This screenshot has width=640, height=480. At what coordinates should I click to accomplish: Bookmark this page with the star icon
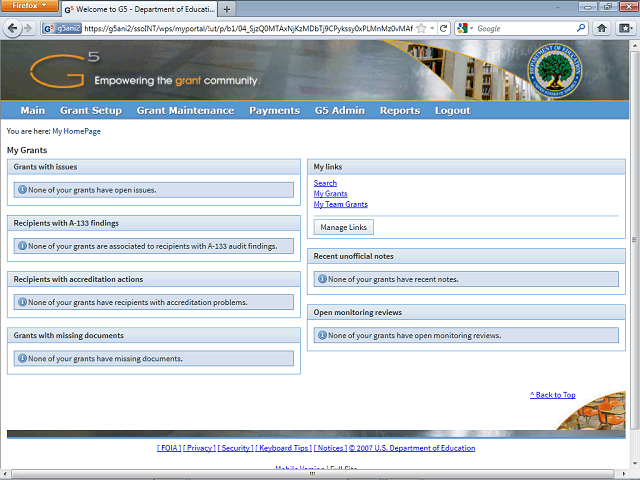421,29
